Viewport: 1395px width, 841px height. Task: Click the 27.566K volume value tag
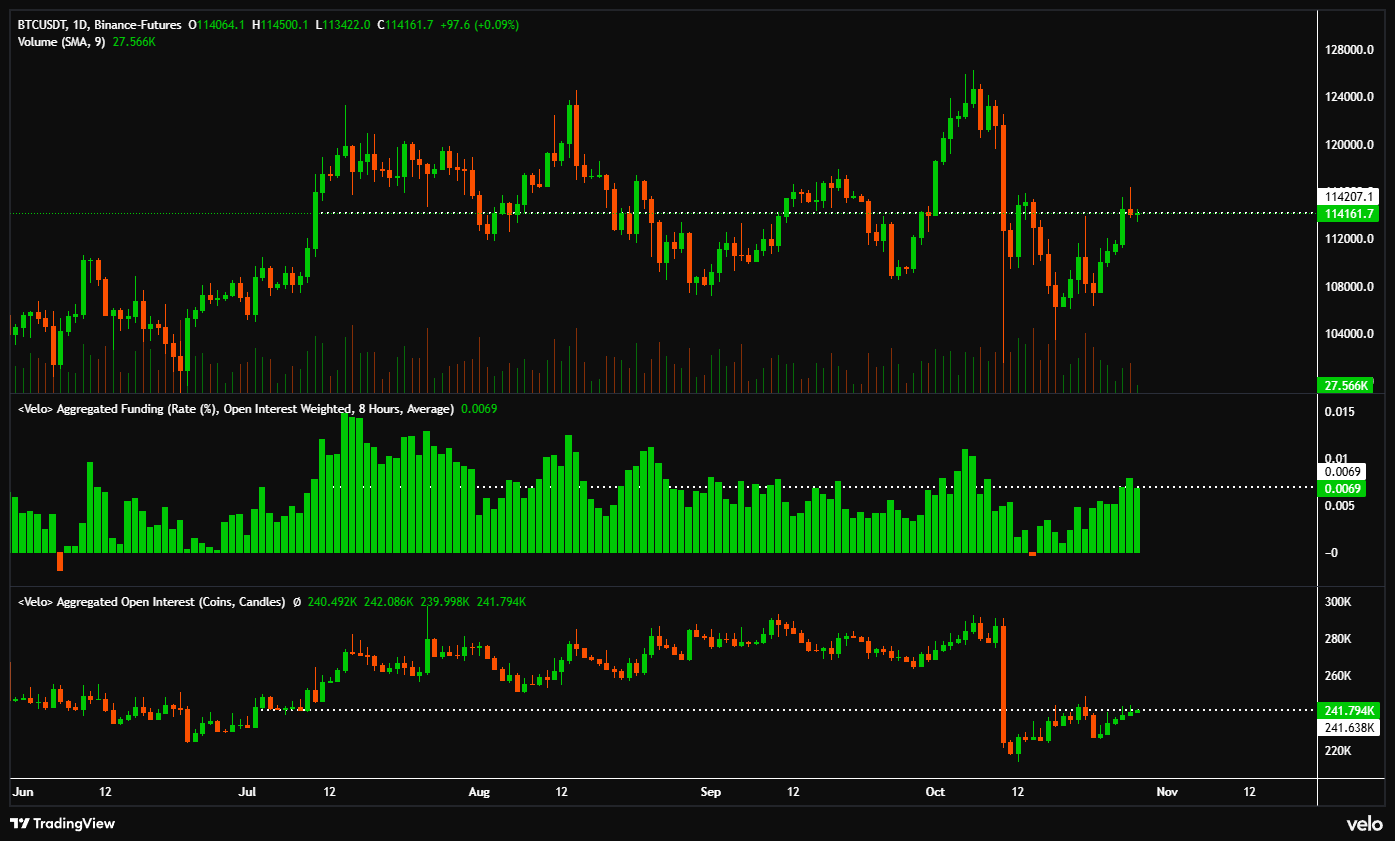coord(1344,384)
